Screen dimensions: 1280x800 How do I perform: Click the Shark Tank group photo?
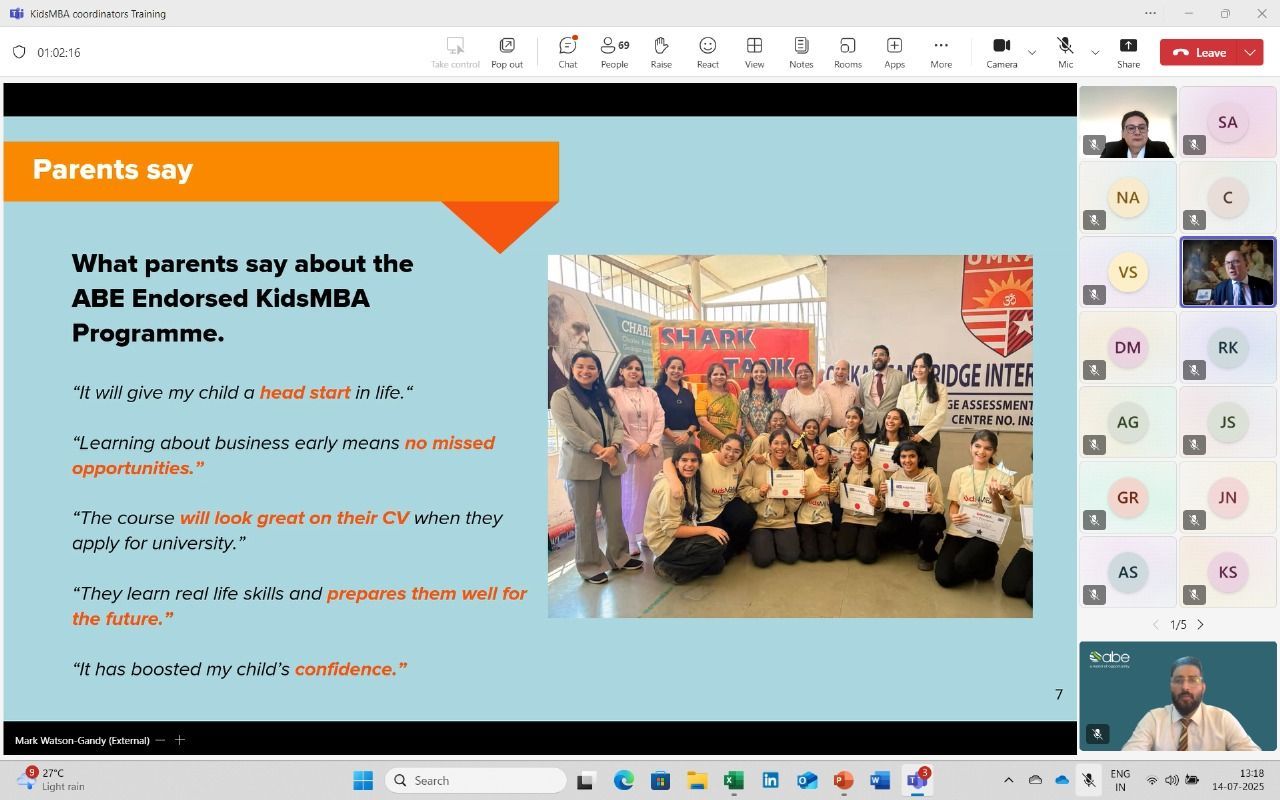click(x=790, y=436)
